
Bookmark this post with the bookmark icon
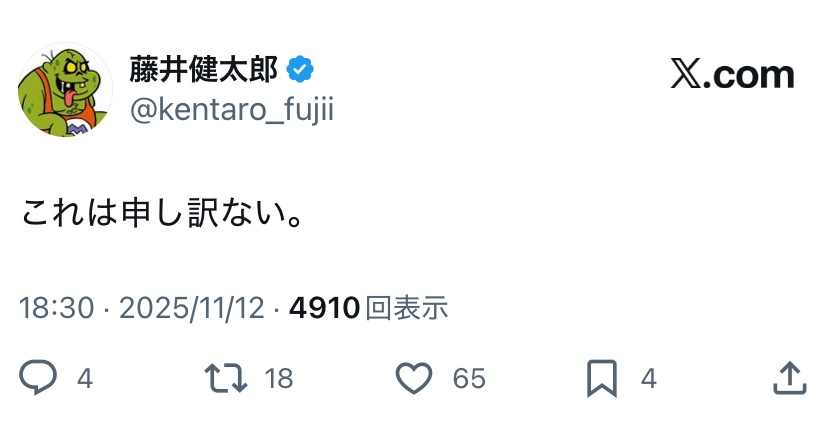(x=601, y=378)
